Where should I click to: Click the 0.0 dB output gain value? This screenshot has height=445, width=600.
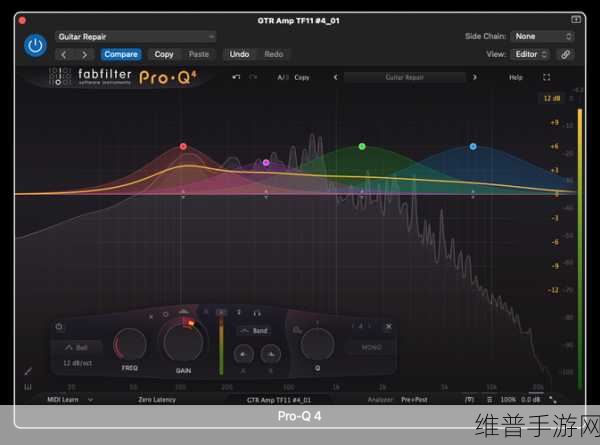pos(530,400)
